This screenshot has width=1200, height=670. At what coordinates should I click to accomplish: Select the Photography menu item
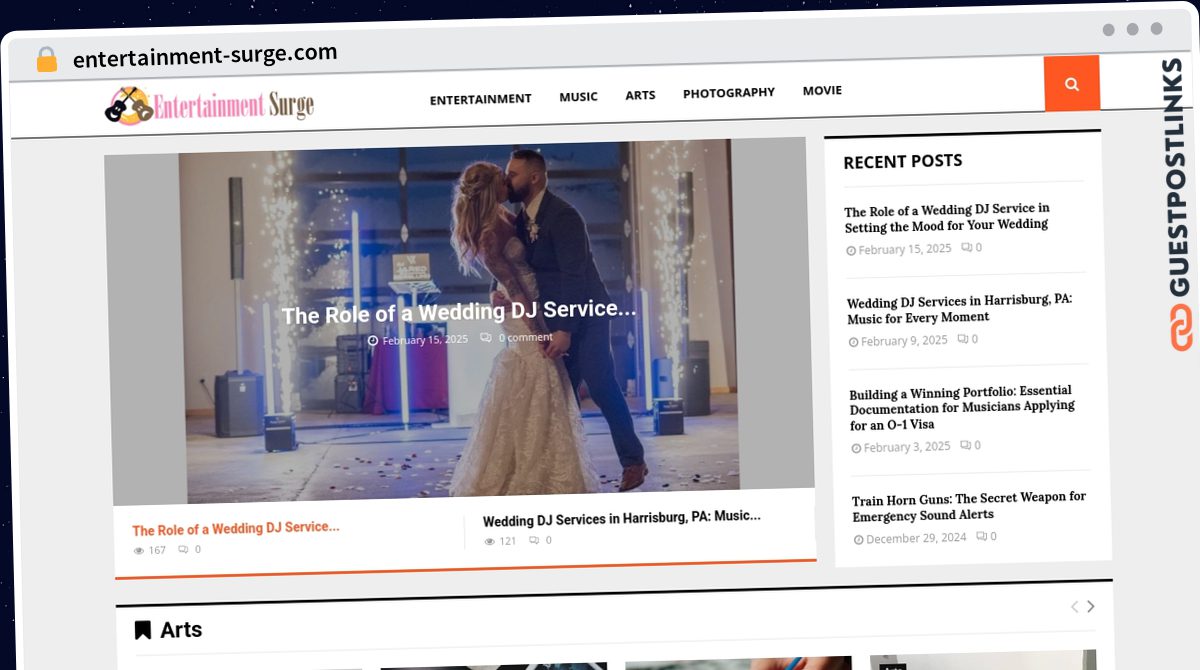tap(729, 93)
